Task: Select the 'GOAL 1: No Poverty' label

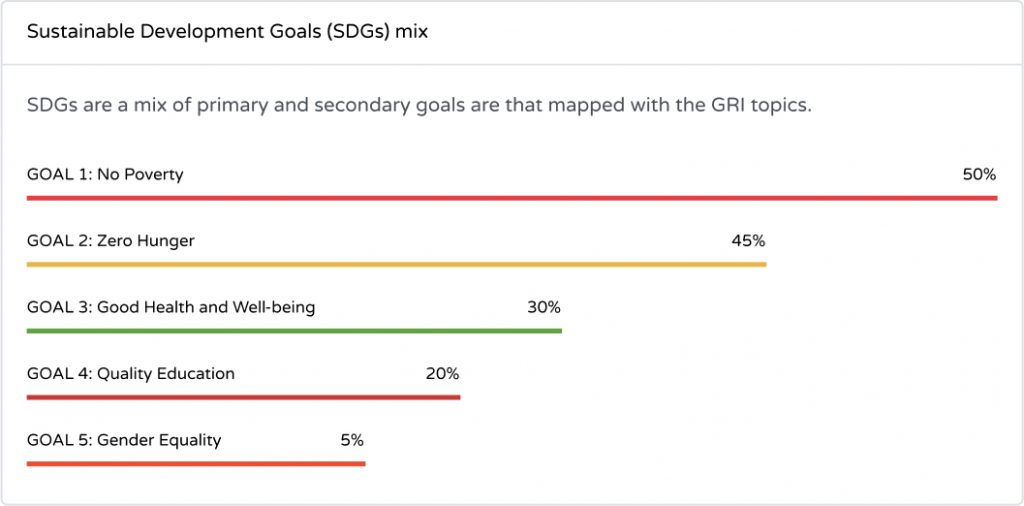Action: (105, 175)
